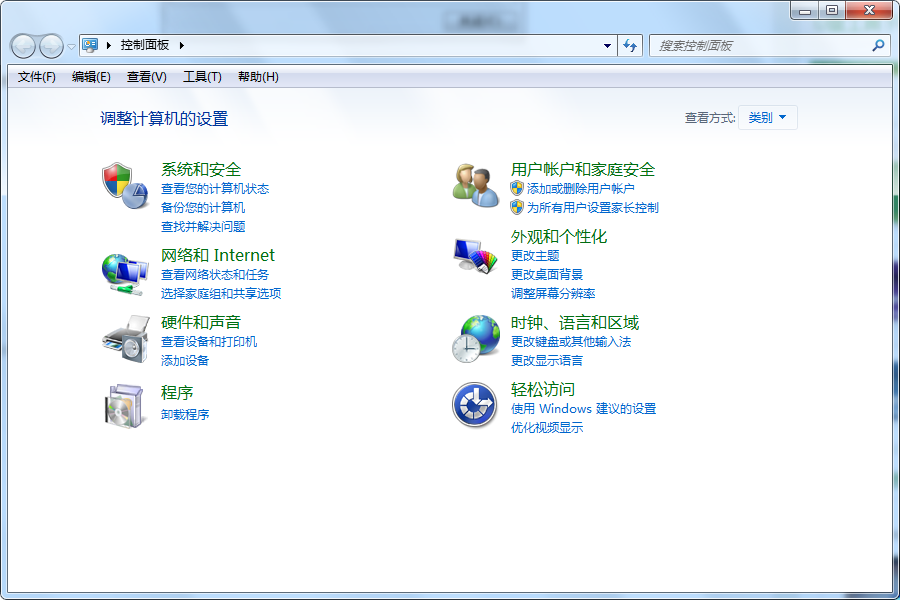Open the Programs disc box icon

coord(124,405)
